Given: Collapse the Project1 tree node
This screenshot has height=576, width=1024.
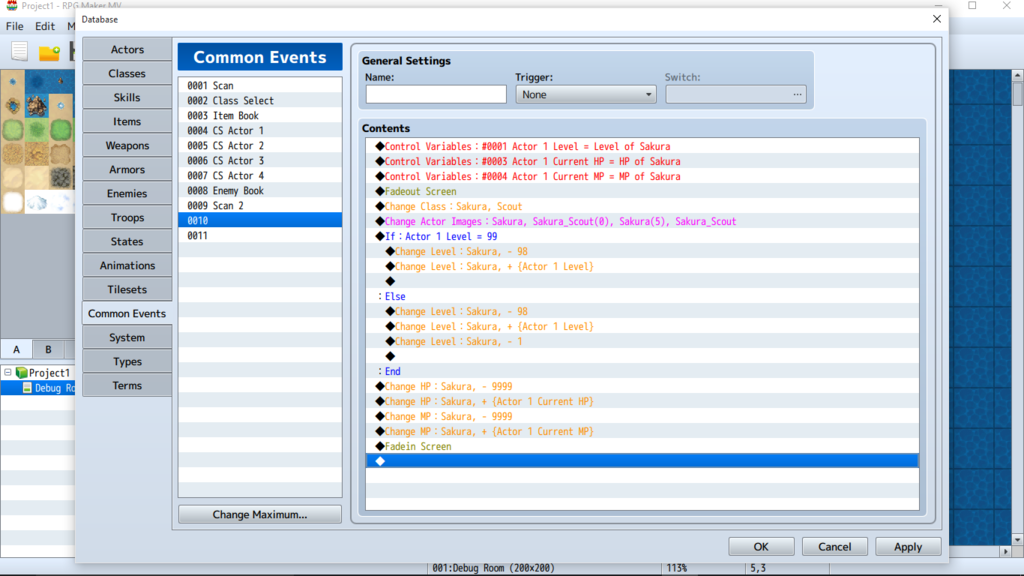Looking at the screenshot, I should (8, 373).
